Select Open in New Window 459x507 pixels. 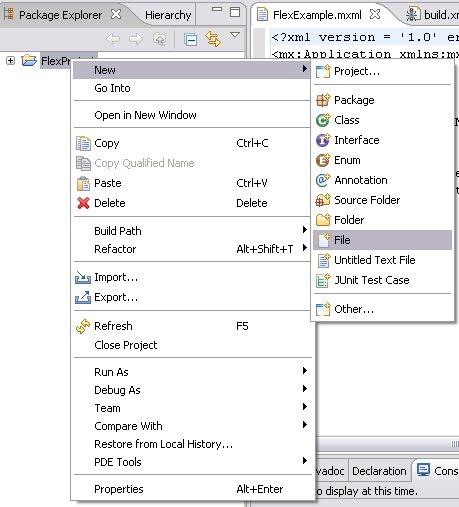(191, 115)
